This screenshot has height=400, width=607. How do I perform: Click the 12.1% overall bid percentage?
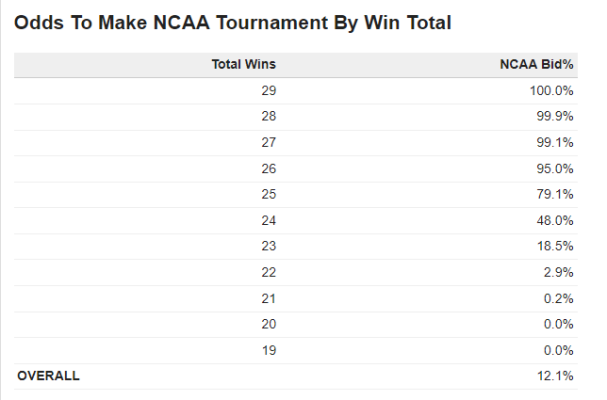click(x=555, y=376)
